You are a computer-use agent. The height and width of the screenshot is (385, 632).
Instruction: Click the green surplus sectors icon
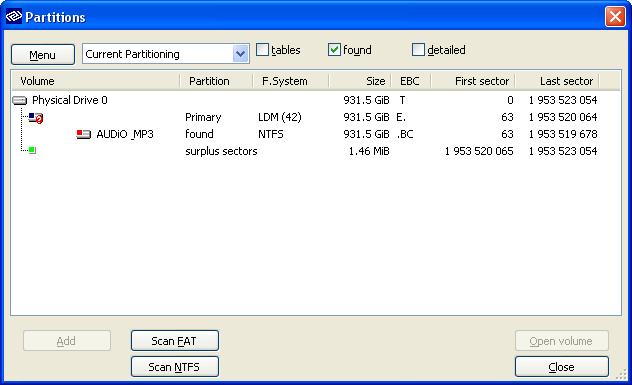(x=32, y=150)
